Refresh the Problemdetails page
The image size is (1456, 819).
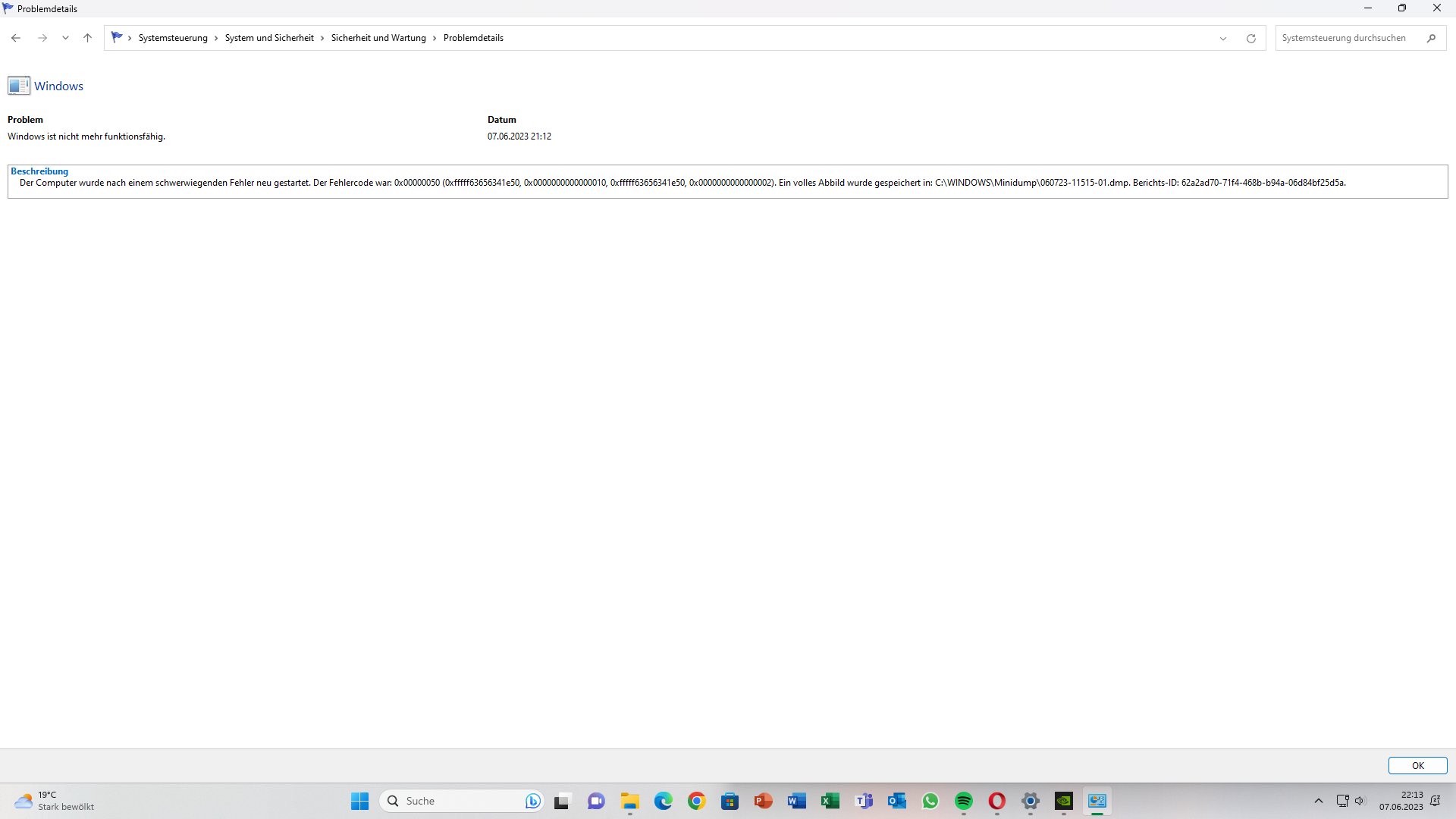[x=1250, y=37]
